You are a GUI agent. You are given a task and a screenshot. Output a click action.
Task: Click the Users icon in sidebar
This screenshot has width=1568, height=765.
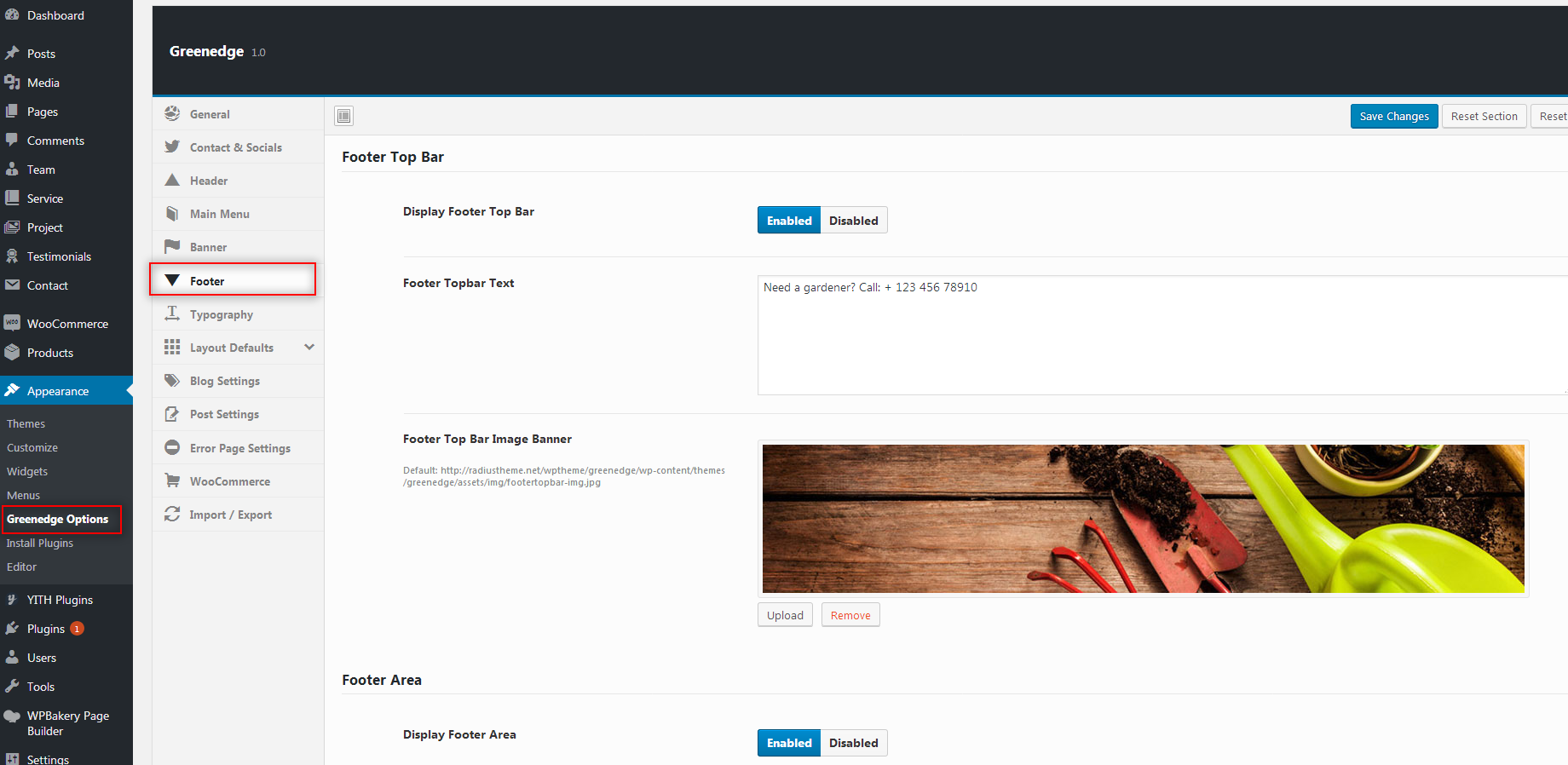tap(12, 657)
